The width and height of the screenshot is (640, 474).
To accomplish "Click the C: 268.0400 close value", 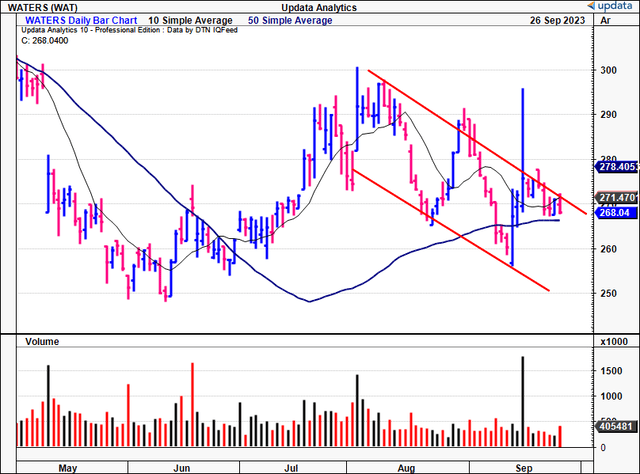I will point(45,40).
